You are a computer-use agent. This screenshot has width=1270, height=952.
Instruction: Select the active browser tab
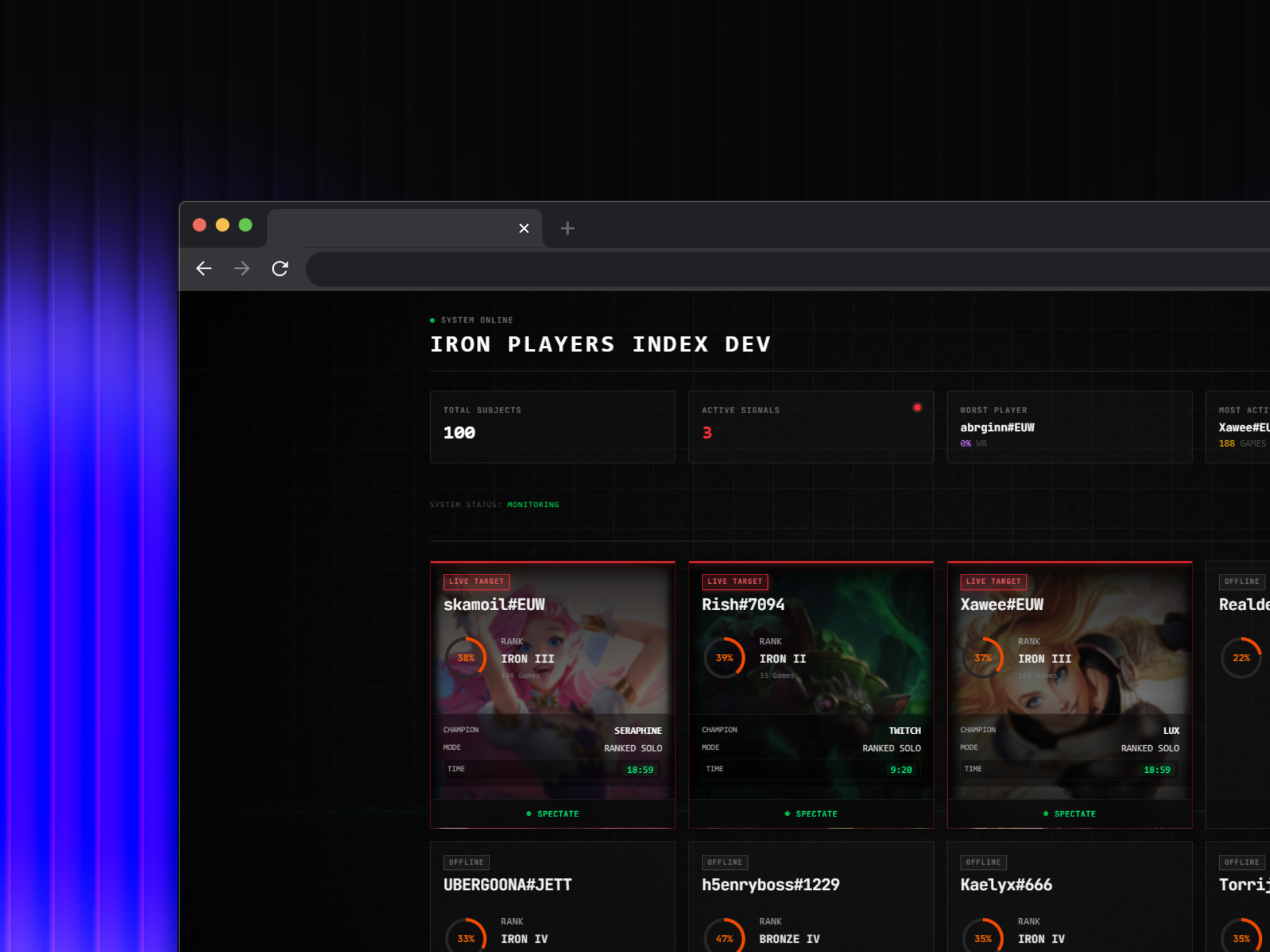(x=397, y=229)
